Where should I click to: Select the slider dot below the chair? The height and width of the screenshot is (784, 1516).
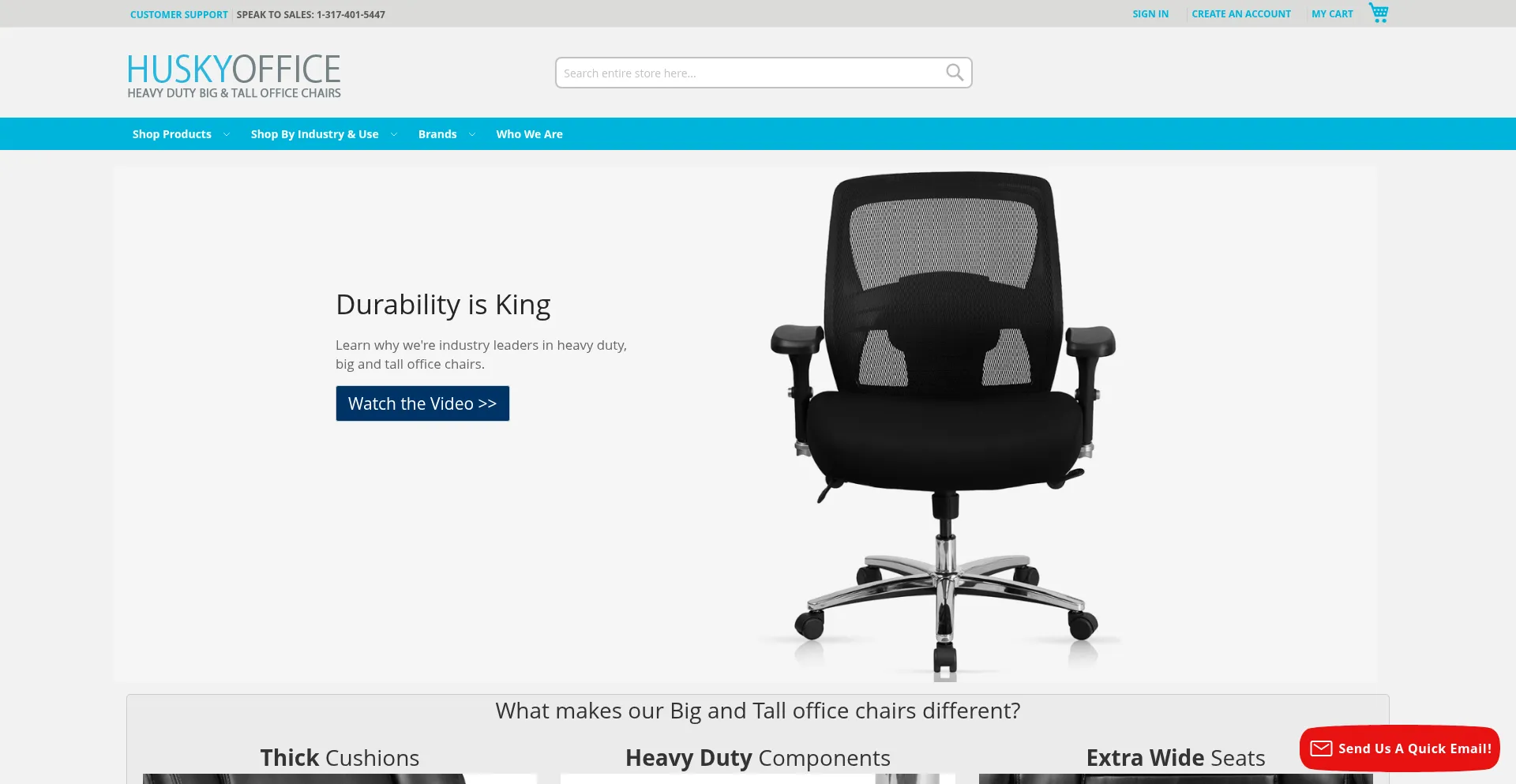point(945,673)
